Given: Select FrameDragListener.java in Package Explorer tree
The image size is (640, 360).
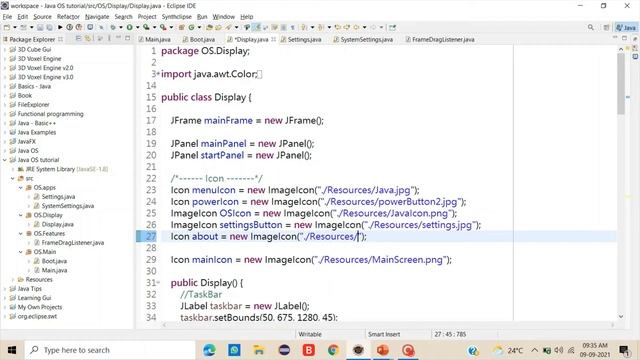Looking at the screenshot, I should coord(73,242).
